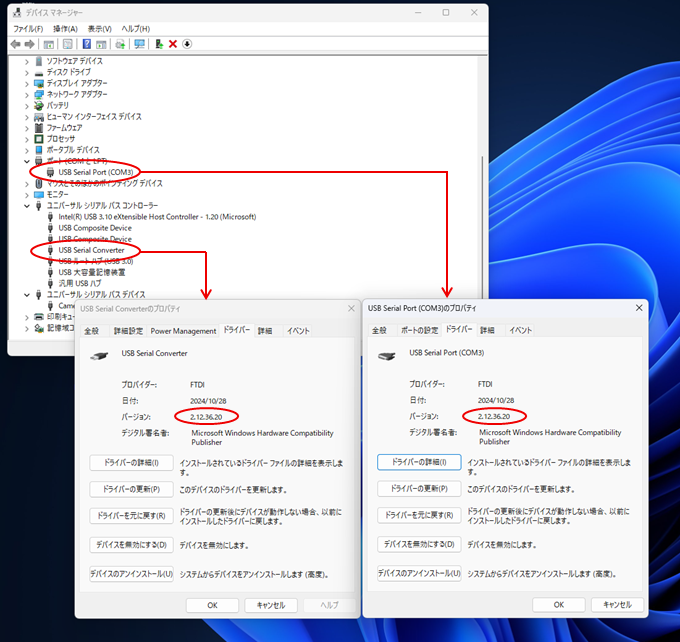The height and width of the screenshot is (642, 680).
Task: Collapse ユニバーサル シリアル バス コントローラー node
Action: pos(27,206)
